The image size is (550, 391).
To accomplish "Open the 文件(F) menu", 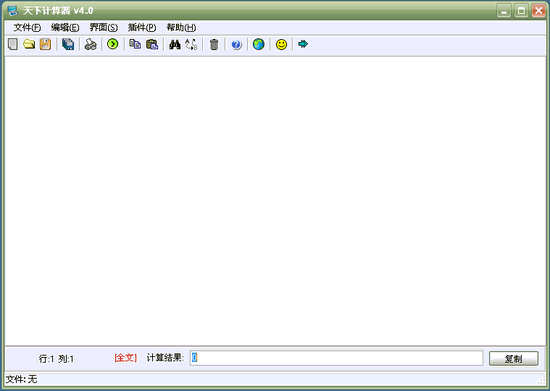I will click(27, 27).
